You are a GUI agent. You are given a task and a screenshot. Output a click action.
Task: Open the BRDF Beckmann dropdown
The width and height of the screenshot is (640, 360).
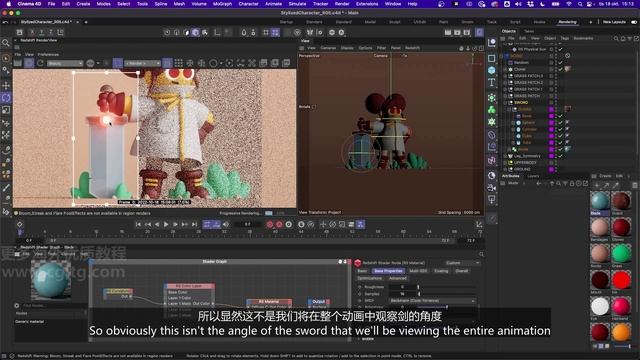click(x=433, y=300)
